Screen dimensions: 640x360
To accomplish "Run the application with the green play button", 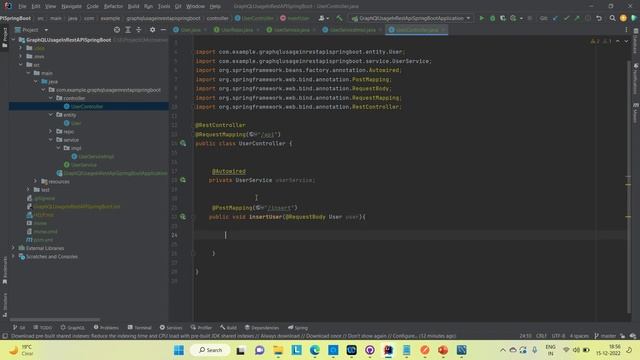I will pyautogui.click(x=482, y=18).
